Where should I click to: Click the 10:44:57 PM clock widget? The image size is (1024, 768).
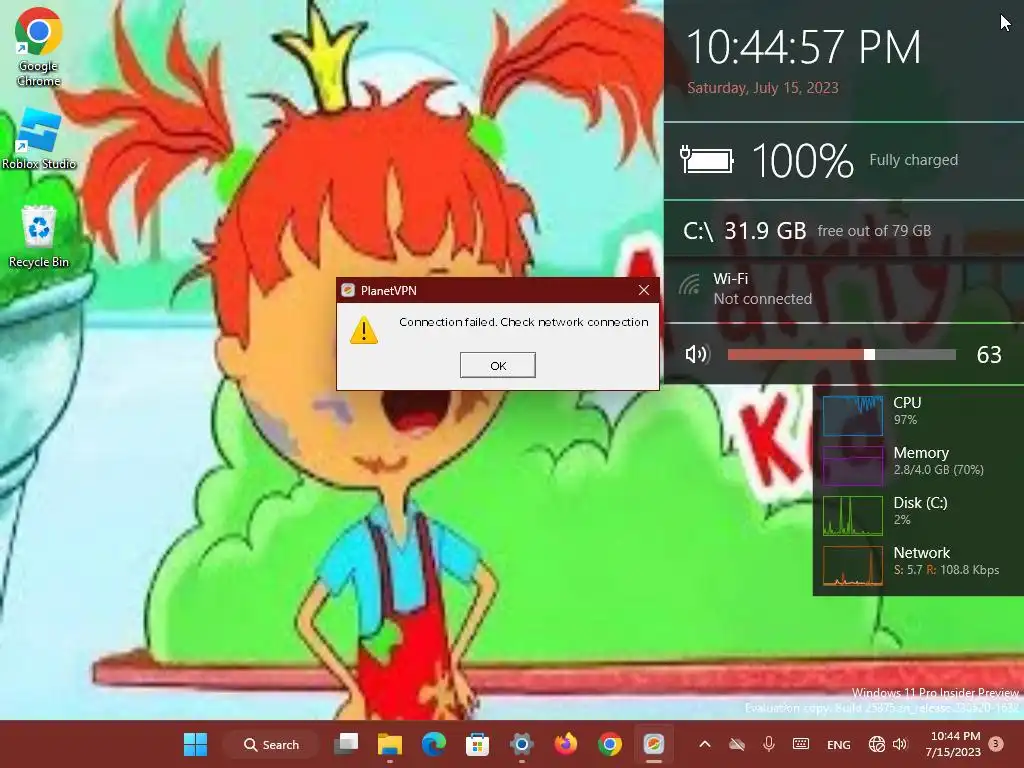[803, 47]
